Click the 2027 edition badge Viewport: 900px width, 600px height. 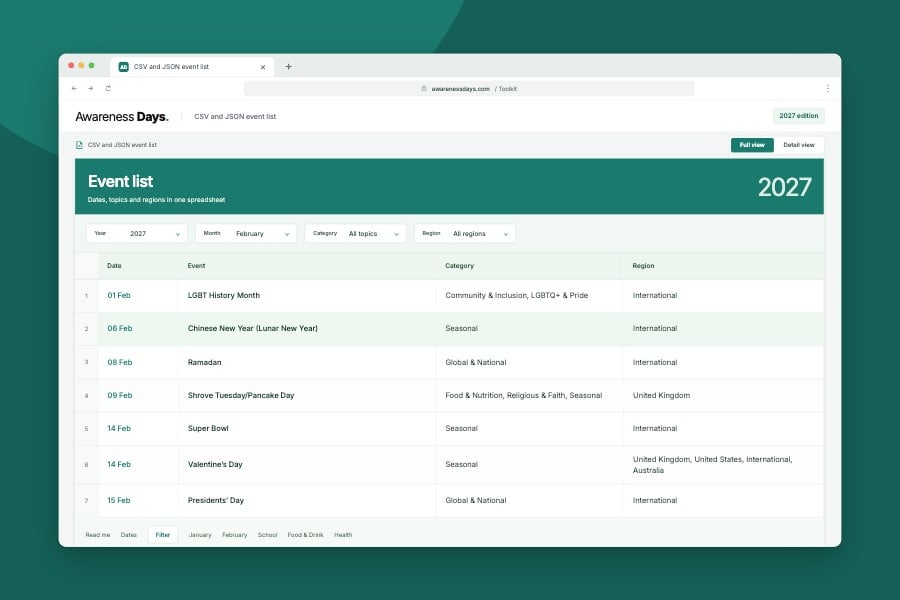(798, 116)
